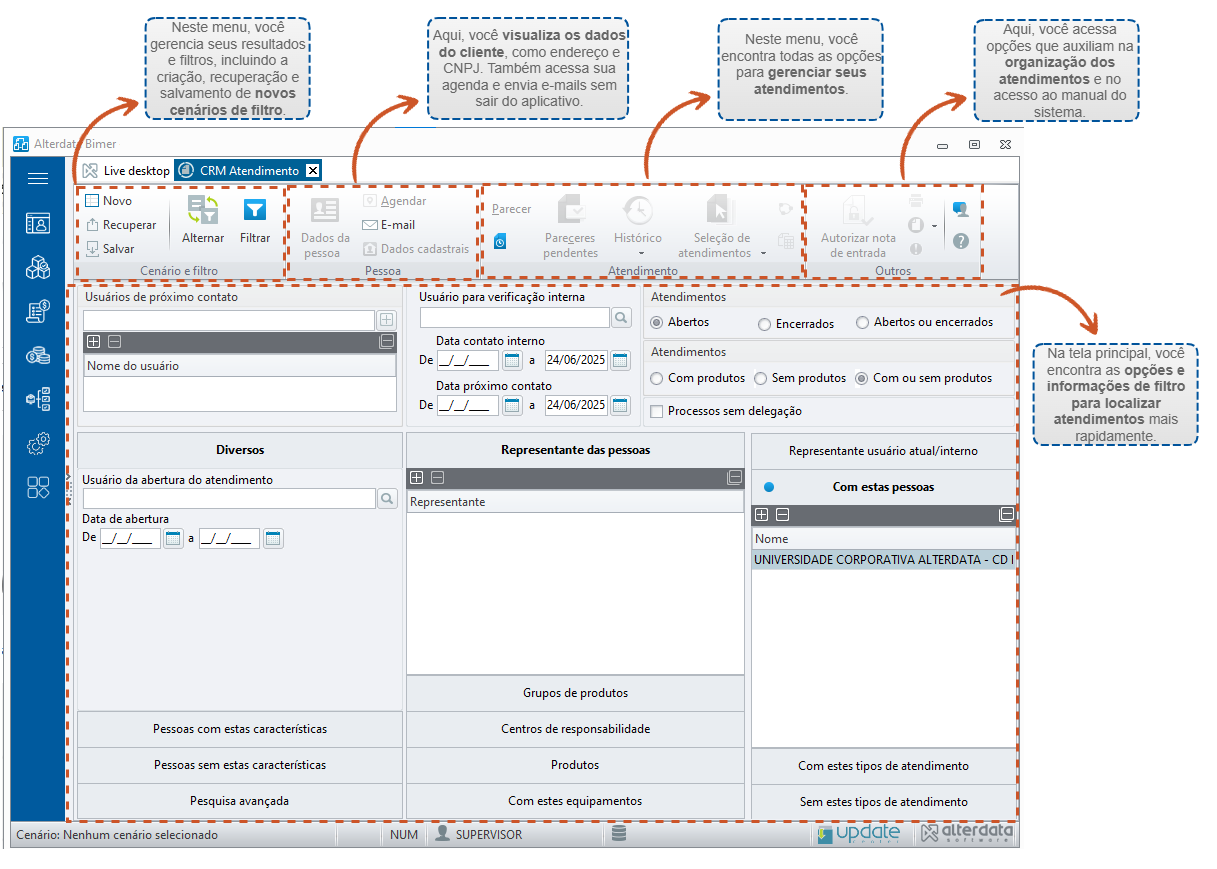Check Processos sem delegação

657,411
